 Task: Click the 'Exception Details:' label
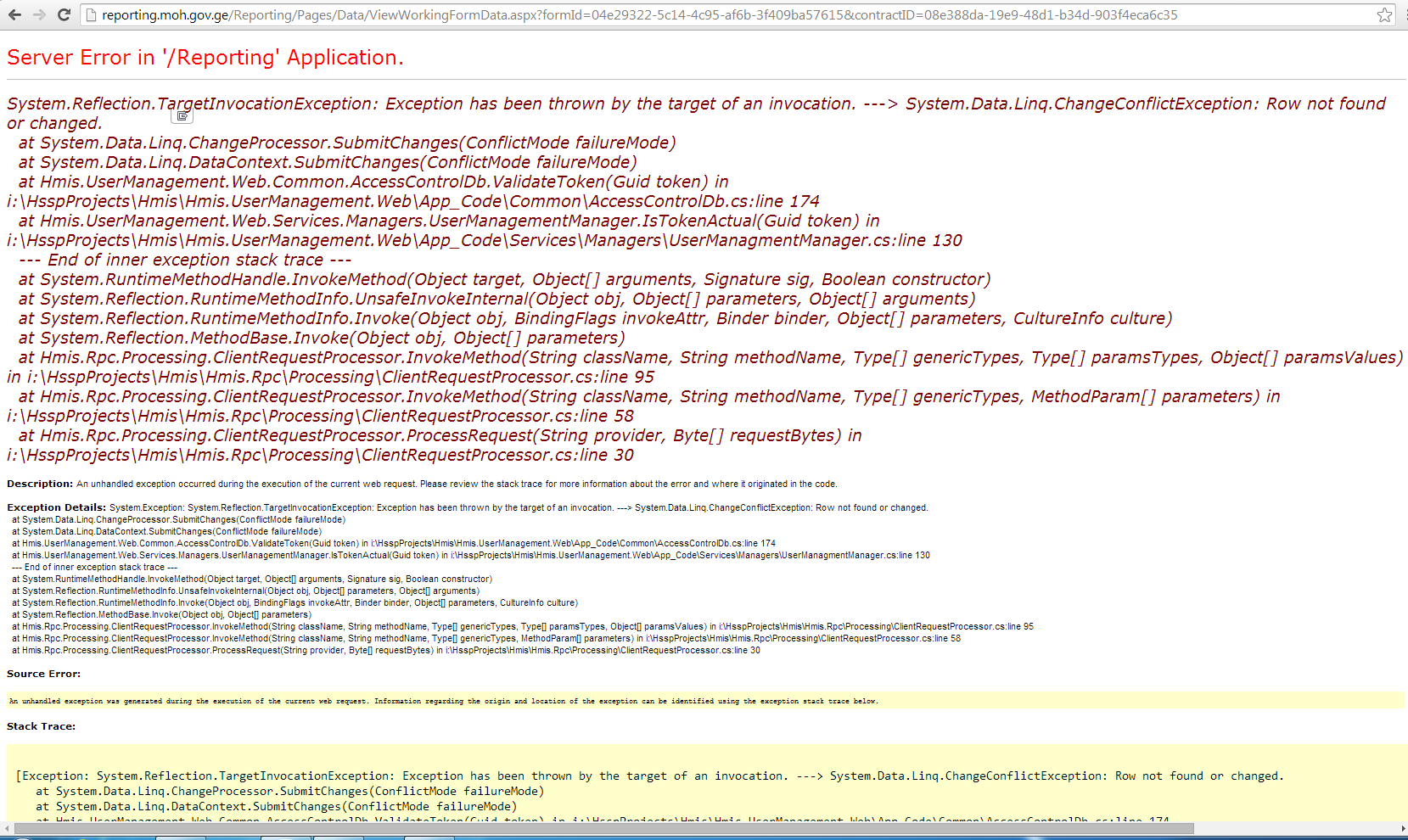(x=56, y=507)
